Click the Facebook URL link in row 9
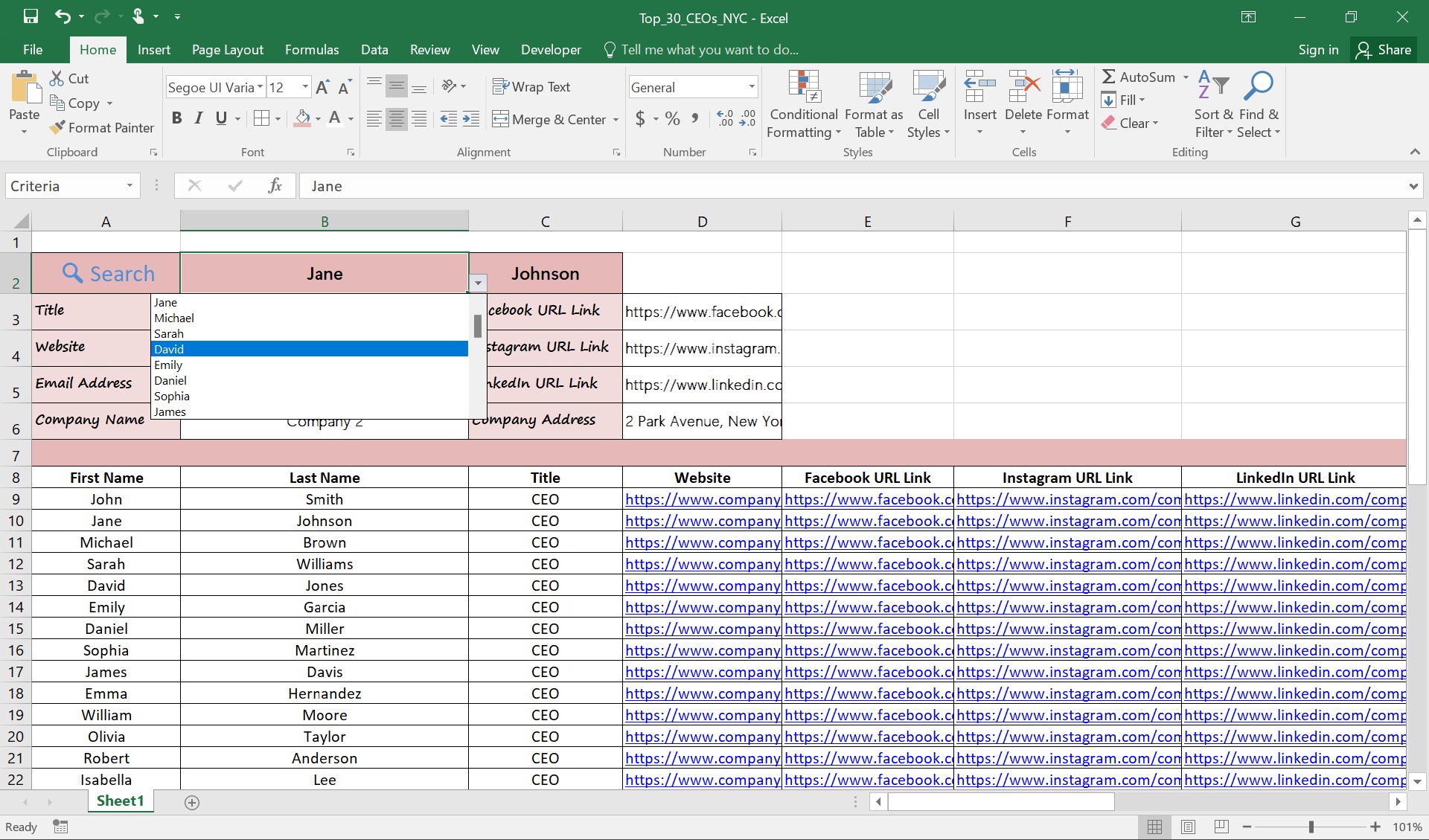Screen dimensions: 1429x840 click(867, 499)
